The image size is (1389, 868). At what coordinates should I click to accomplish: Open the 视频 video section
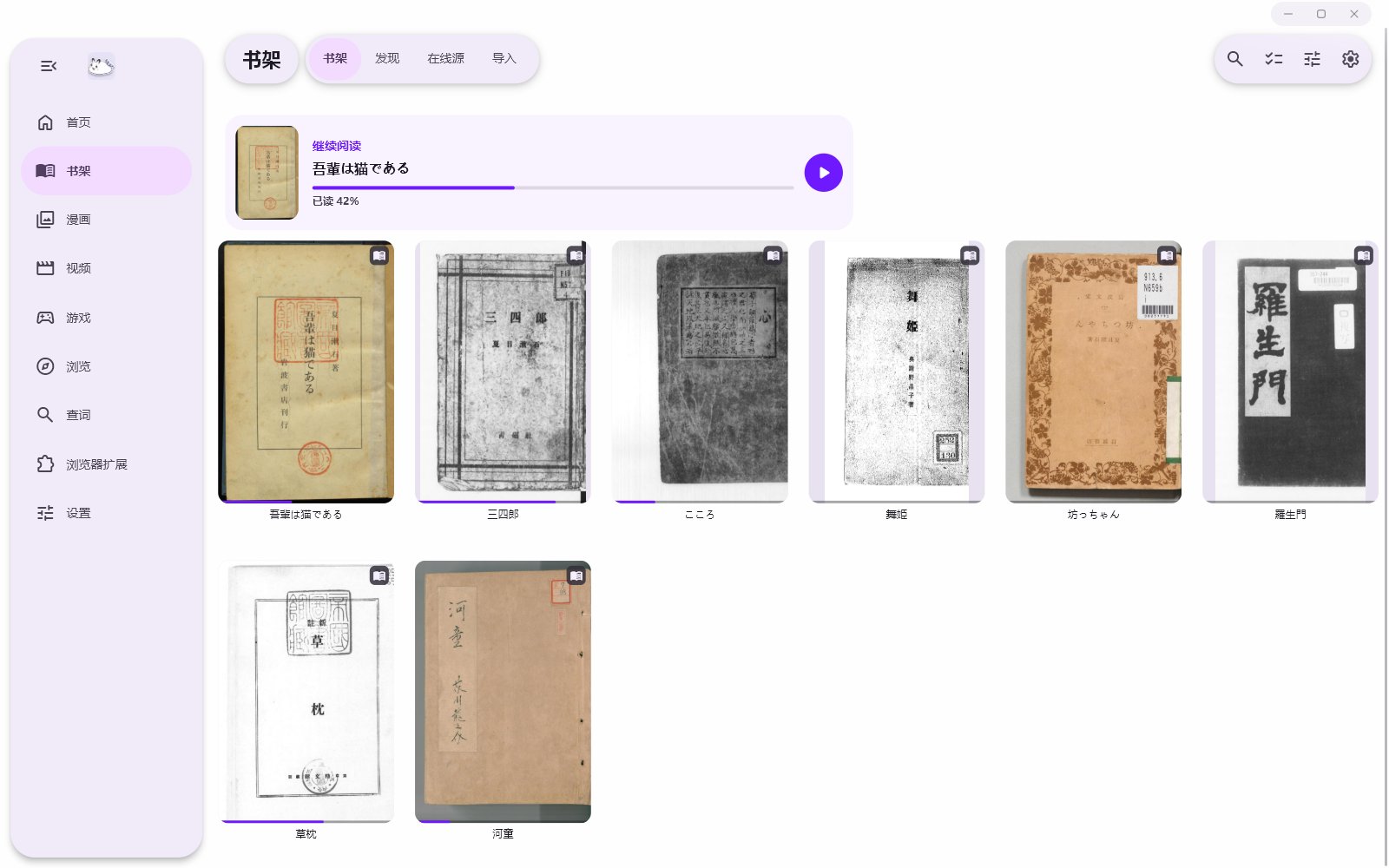tap(106, 268)
